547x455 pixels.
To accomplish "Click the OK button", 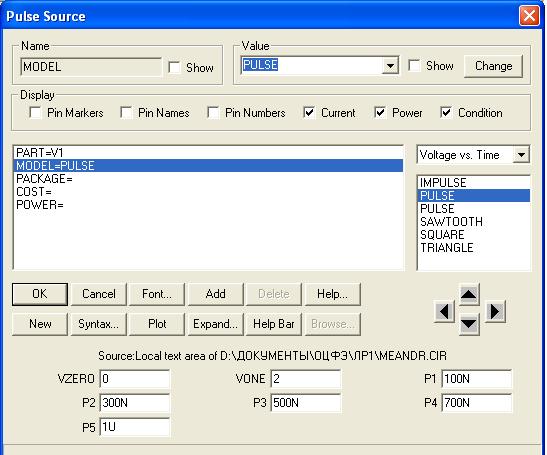I will [40, 294].
